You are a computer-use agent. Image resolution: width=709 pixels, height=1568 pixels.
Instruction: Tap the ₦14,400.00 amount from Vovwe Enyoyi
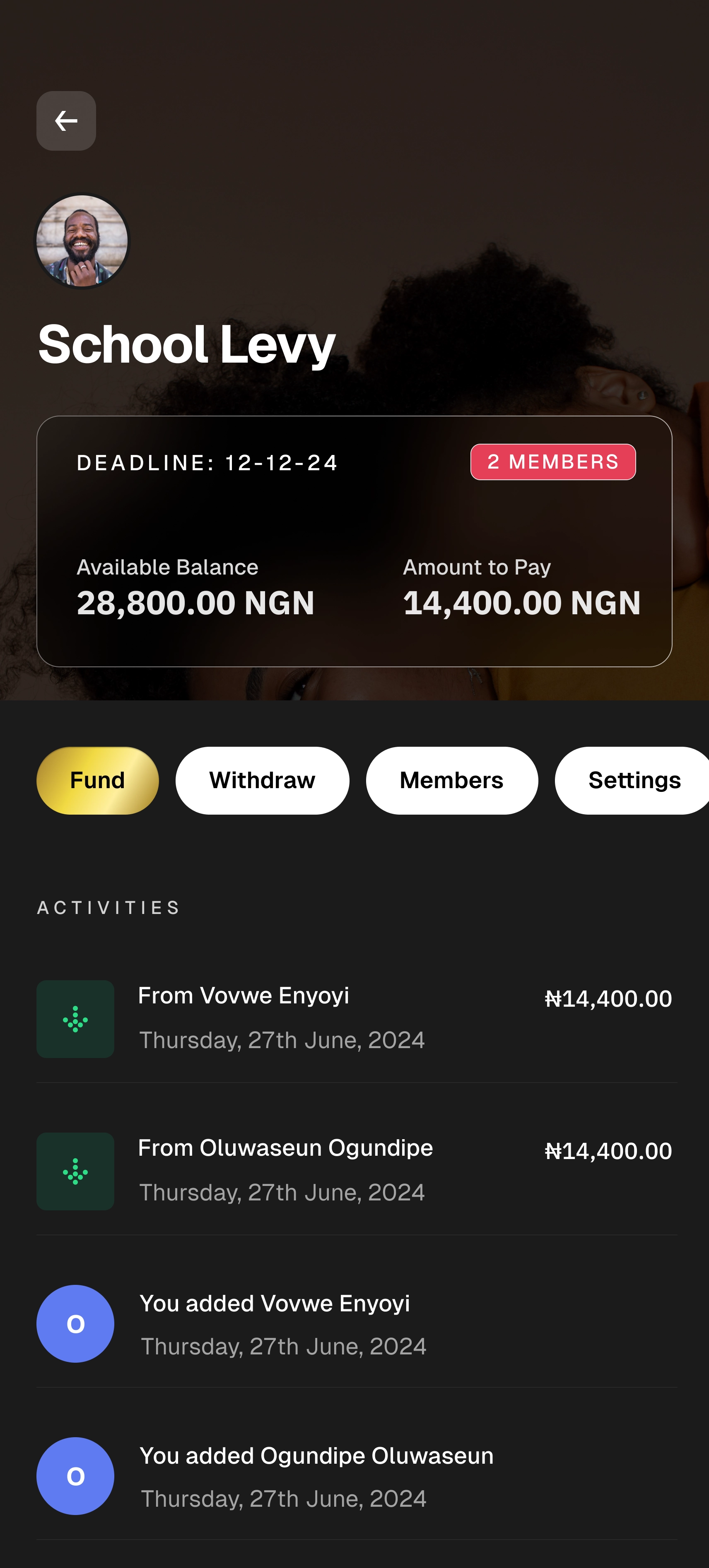[x=608, y=998]
